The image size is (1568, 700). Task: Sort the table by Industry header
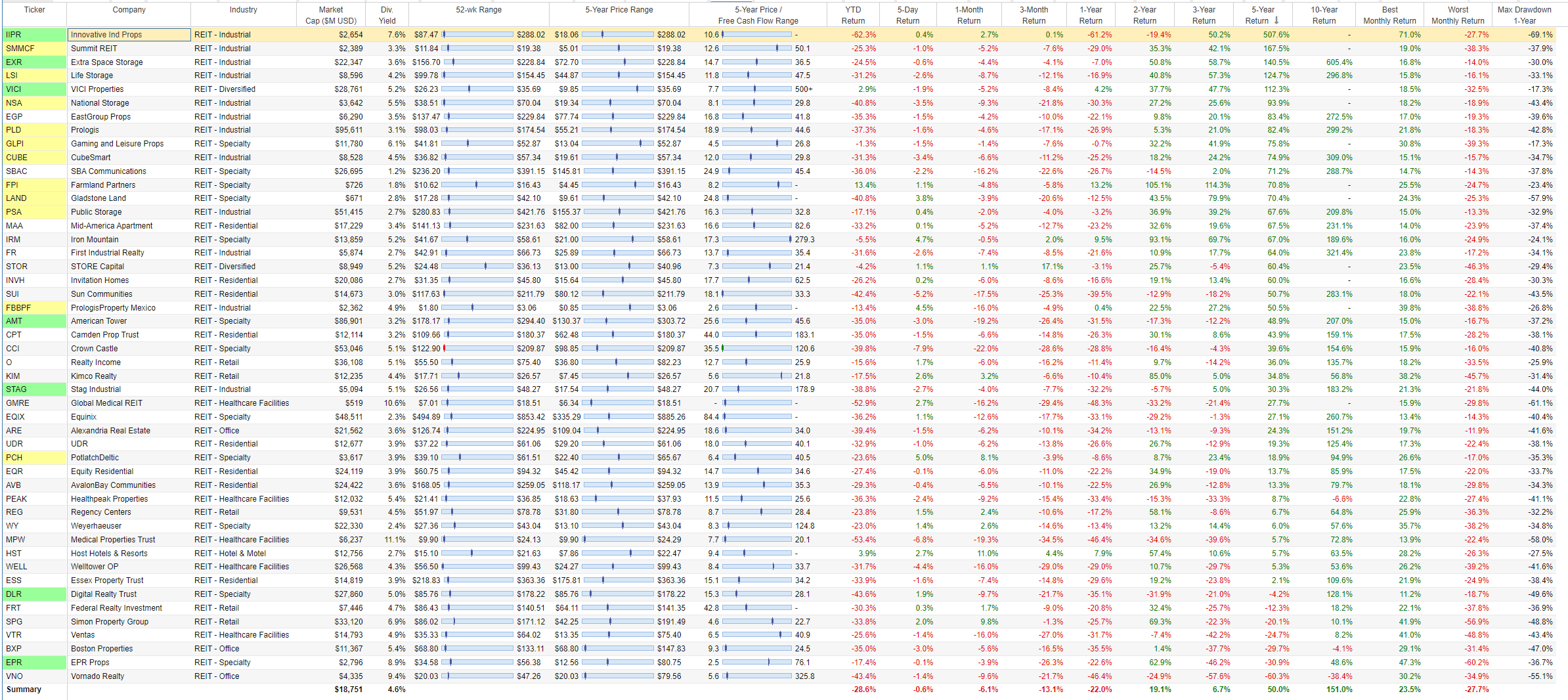coord(243,9)
